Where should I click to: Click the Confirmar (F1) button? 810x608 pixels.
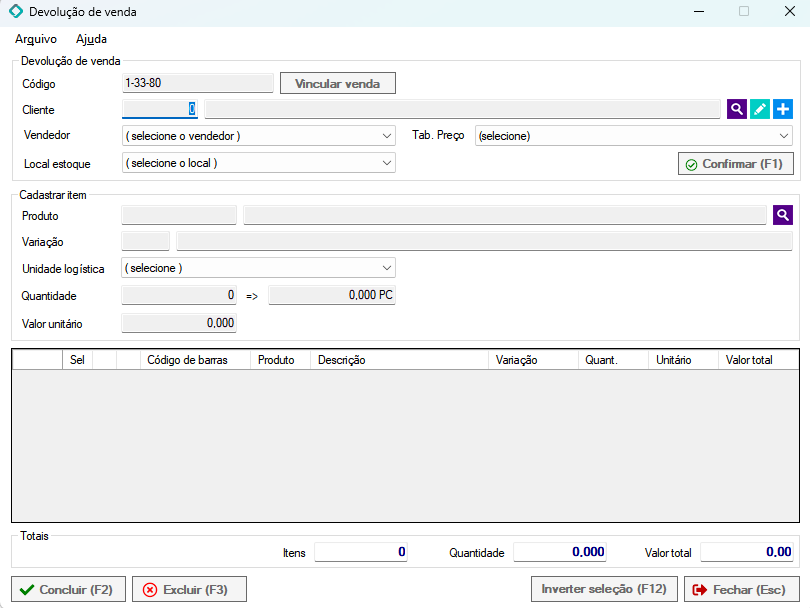735,163
